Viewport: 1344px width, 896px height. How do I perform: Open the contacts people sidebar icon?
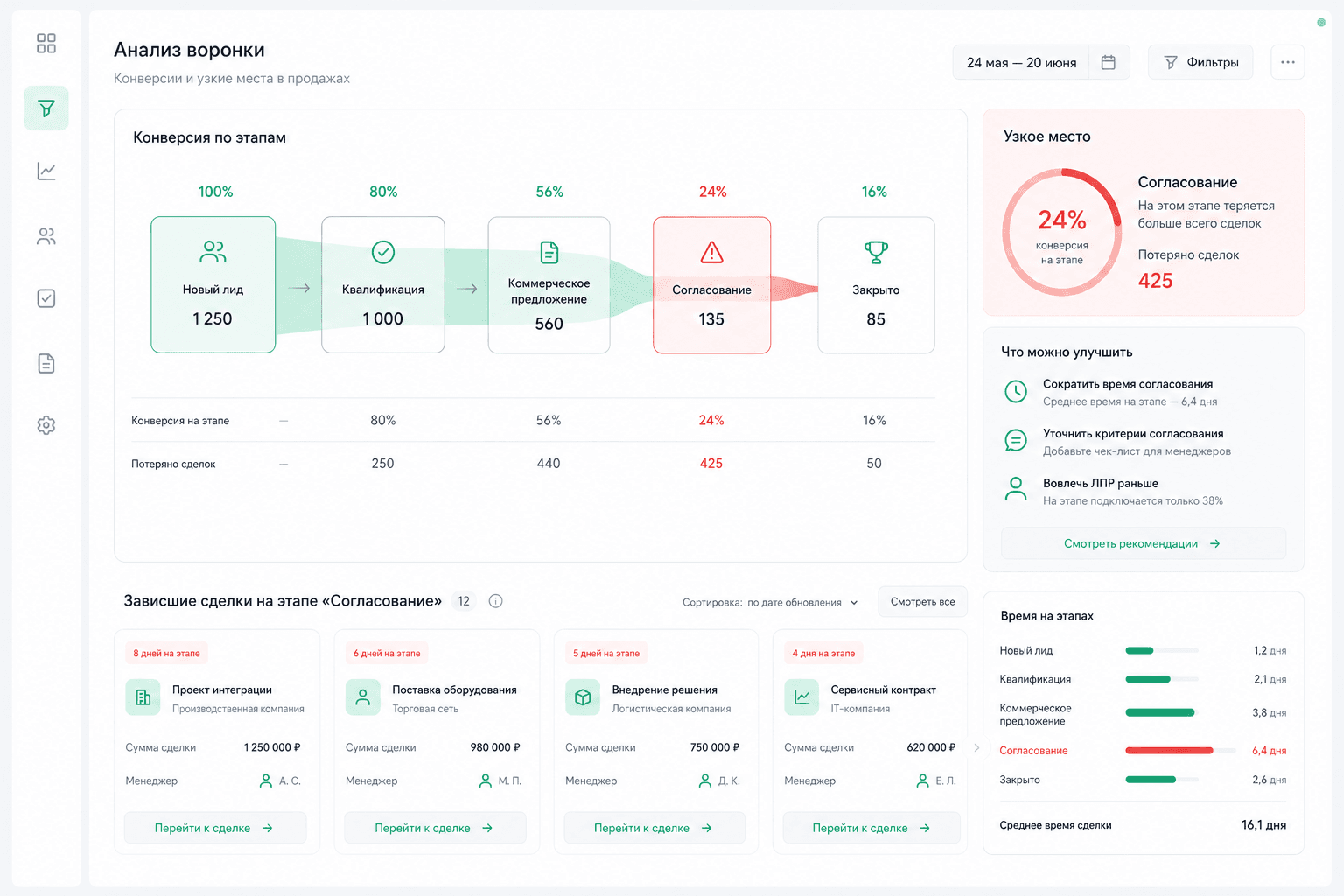coord(46,236)
